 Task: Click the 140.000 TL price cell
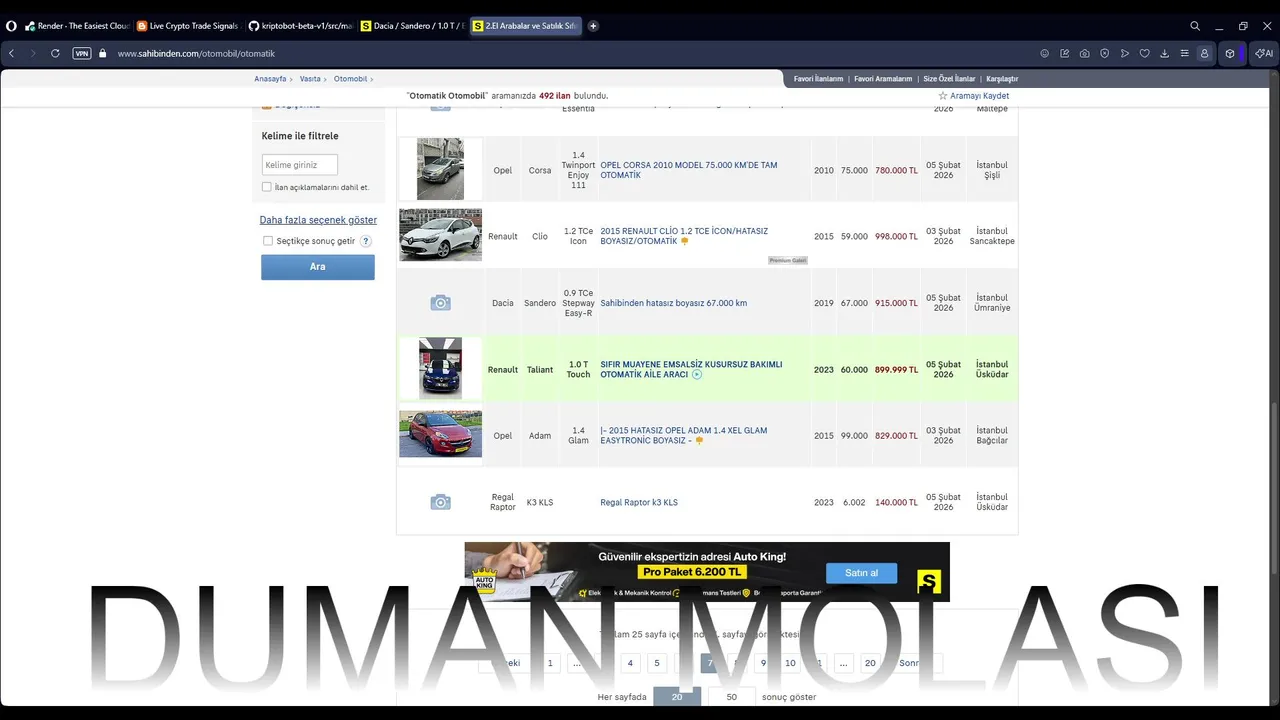(x=896, y=502)
